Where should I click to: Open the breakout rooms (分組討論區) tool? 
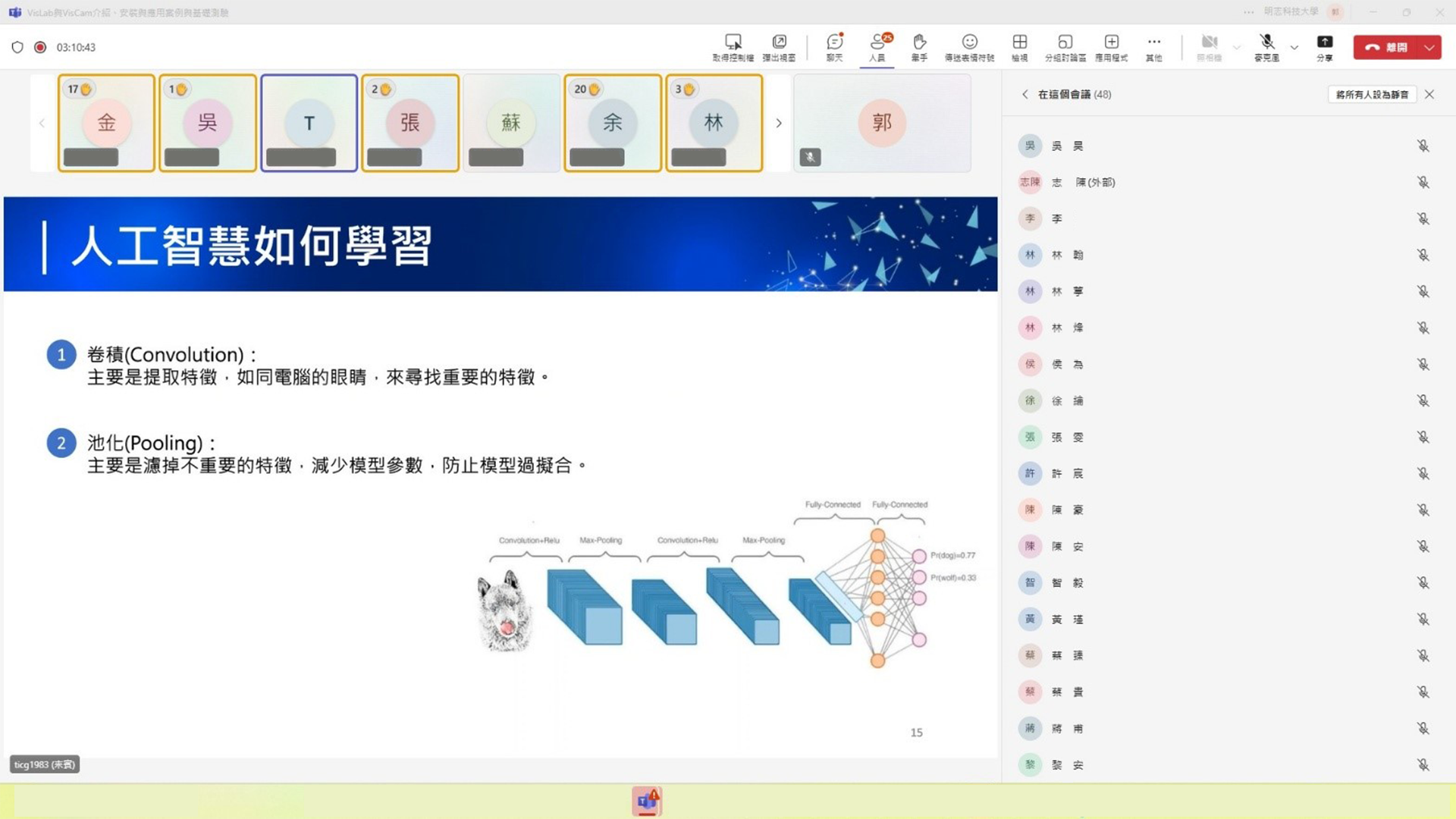click(x=1065, y=47)
